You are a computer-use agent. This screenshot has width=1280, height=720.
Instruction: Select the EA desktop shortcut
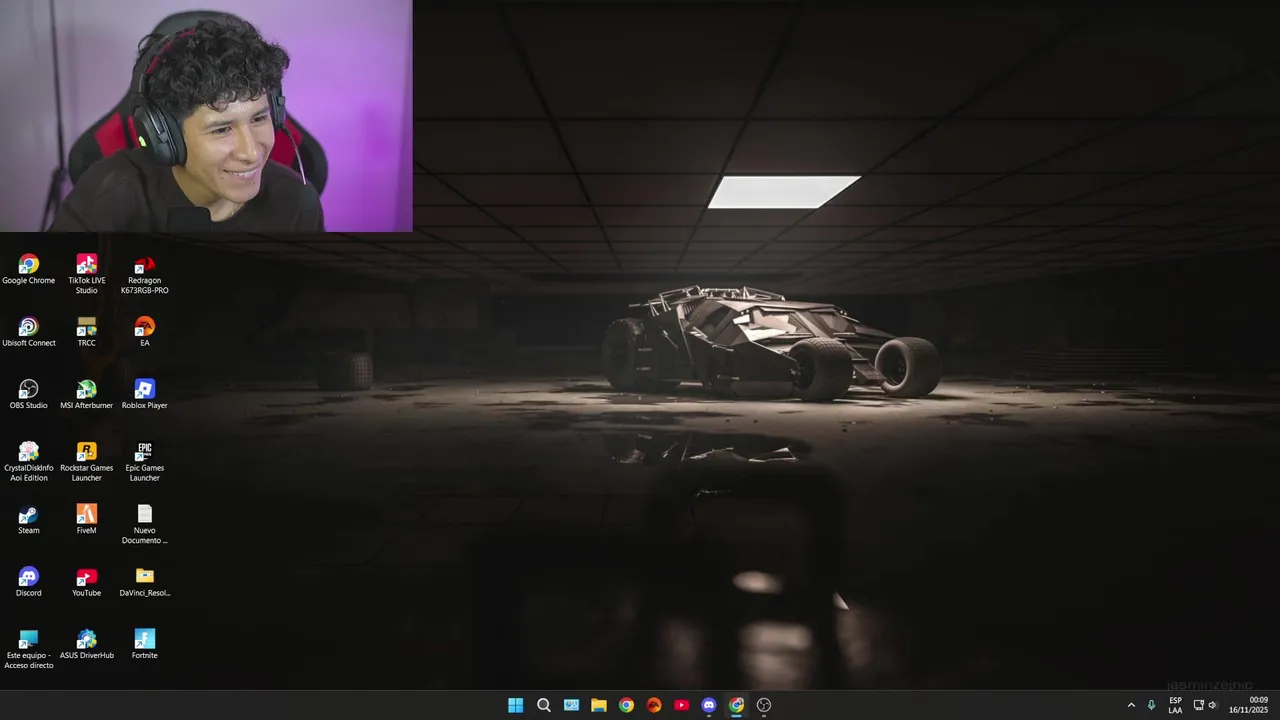pos(145,332)
